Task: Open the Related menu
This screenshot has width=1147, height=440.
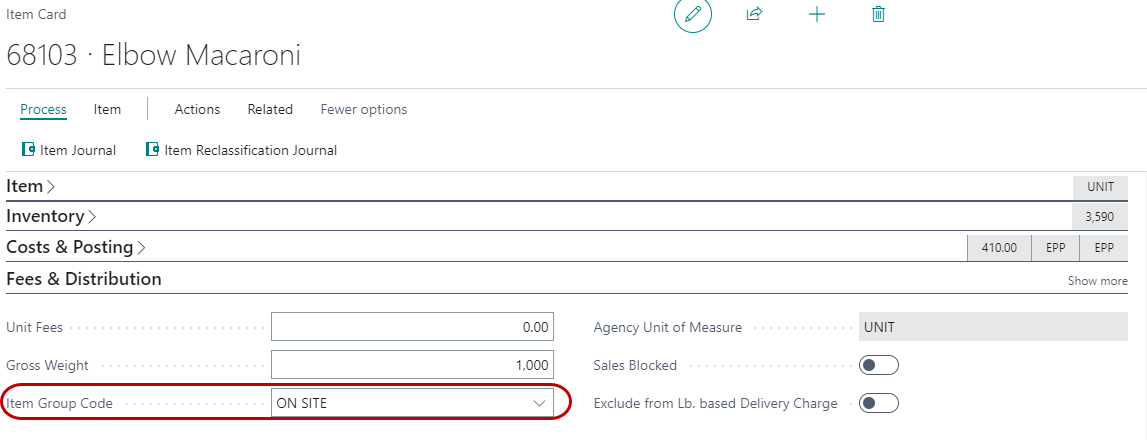Action: [270, 109]
